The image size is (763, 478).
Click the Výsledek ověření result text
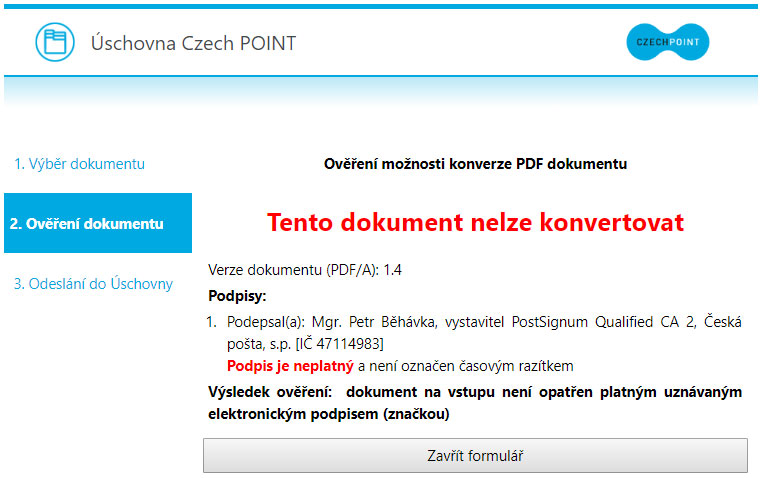click(475, 403)
